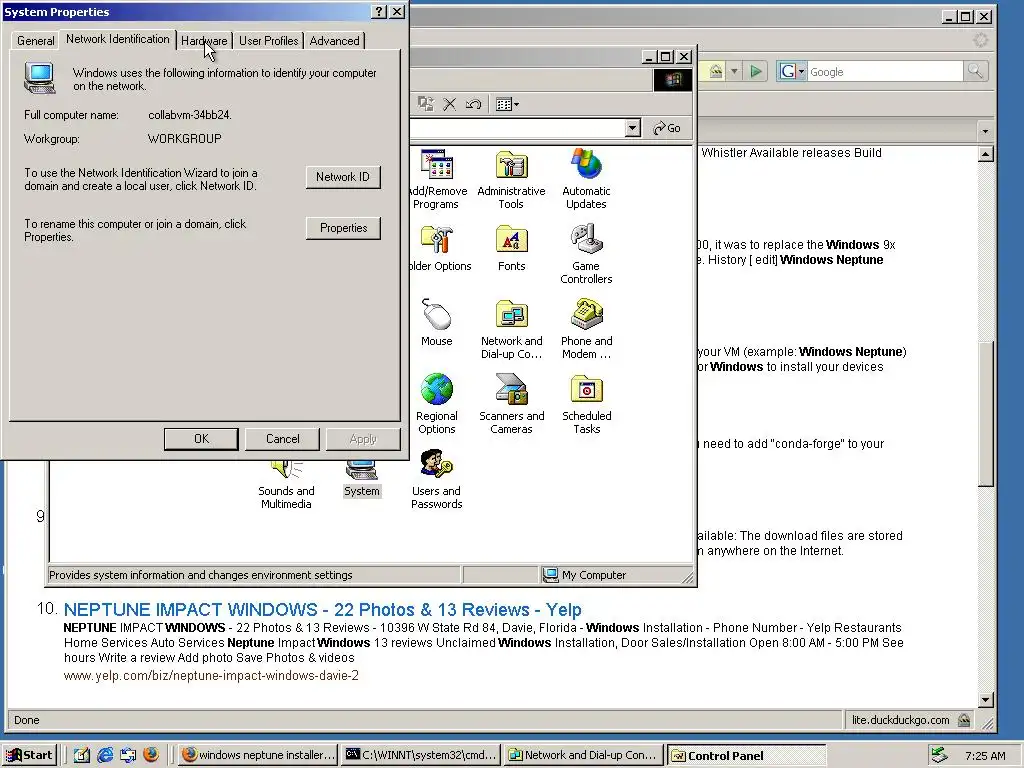Viewport: 1024px width, 768px height.
Task: Click the first quick launch icon beside Start
Action: tap(82, 755)
